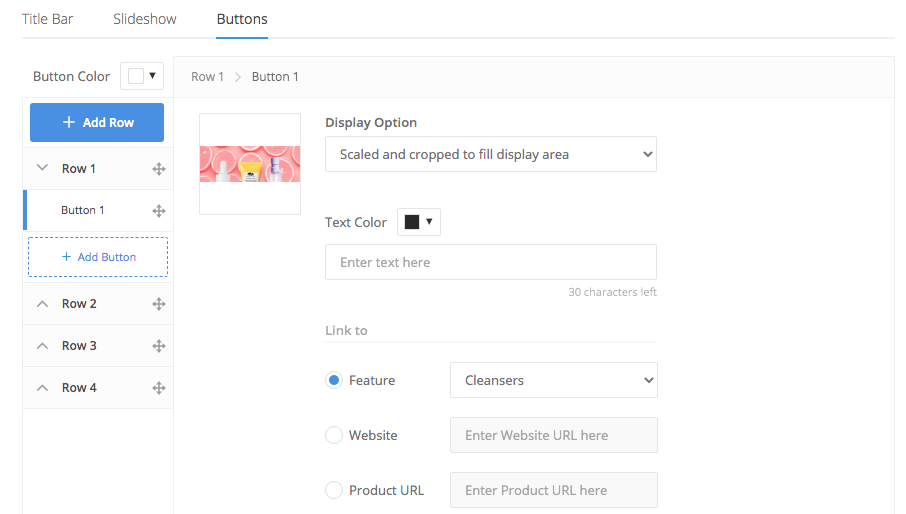Image resolution: width=906 pixels, height=514 pixels.
Task: Click the move handle beside Button 1
Action: tap(158, 211)
